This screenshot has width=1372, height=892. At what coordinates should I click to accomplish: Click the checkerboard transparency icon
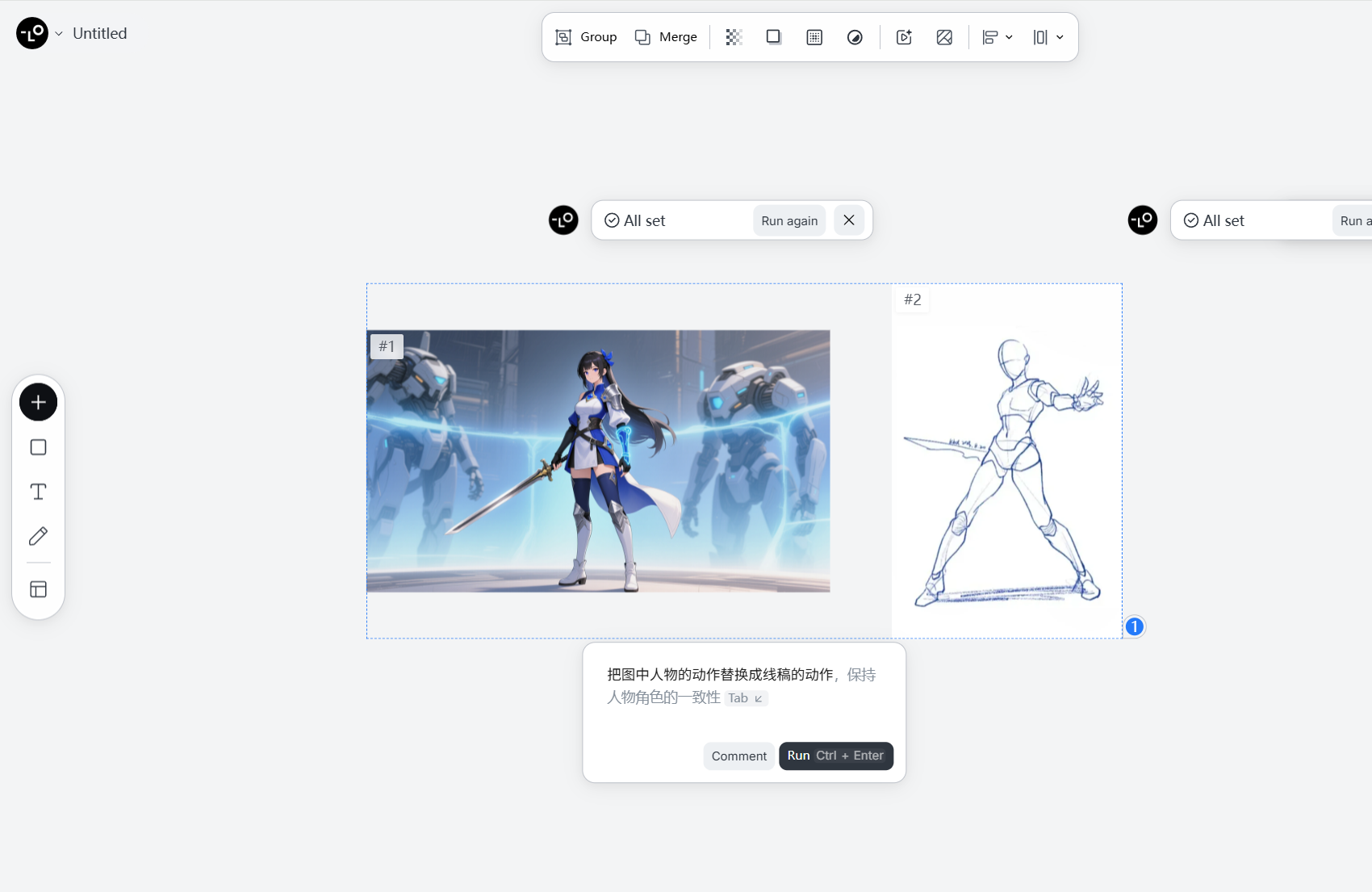pos(734,37)
